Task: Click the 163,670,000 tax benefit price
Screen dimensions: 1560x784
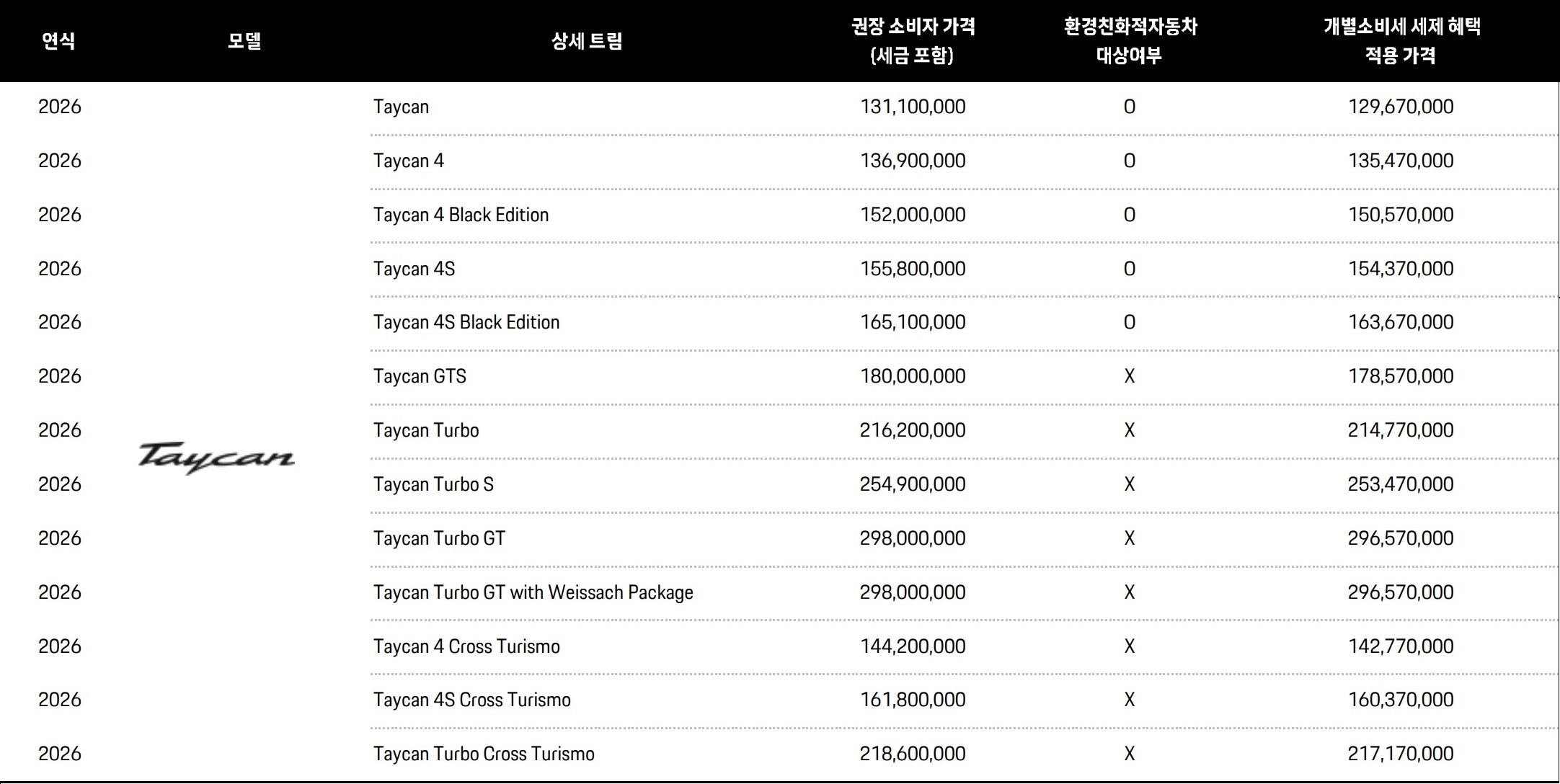Action: coord(1401,322)
